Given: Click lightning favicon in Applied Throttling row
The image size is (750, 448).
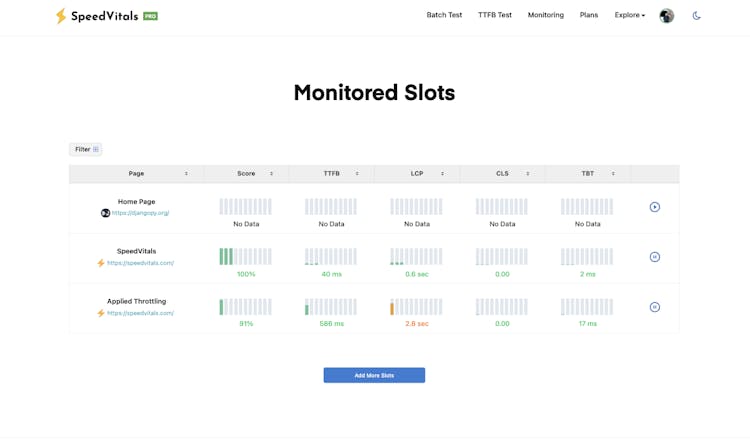Looking at the screenshot, I should point(101,313).
